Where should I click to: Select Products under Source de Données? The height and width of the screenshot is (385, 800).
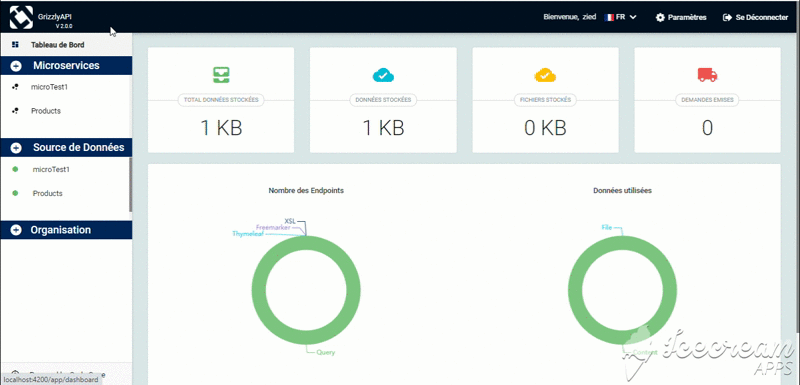click(x=48, y=193)
